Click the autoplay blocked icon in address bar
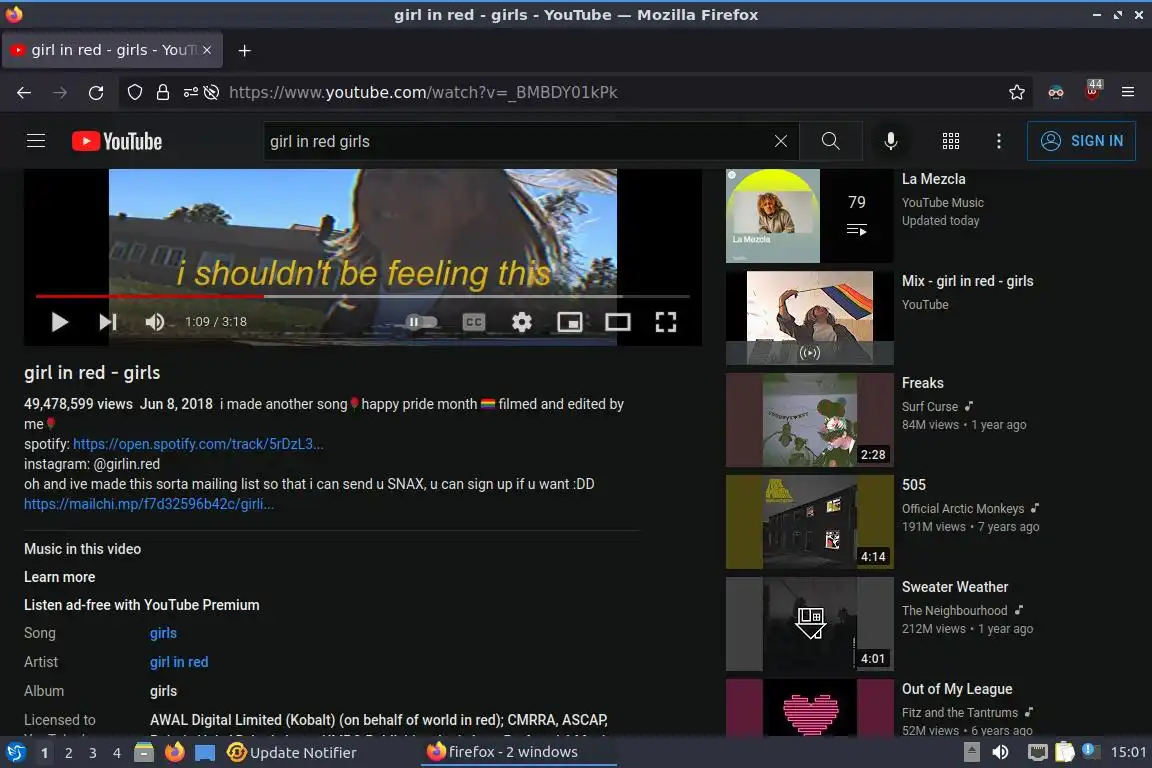Screen dimensions: 1152x768 tap(212, 93)
